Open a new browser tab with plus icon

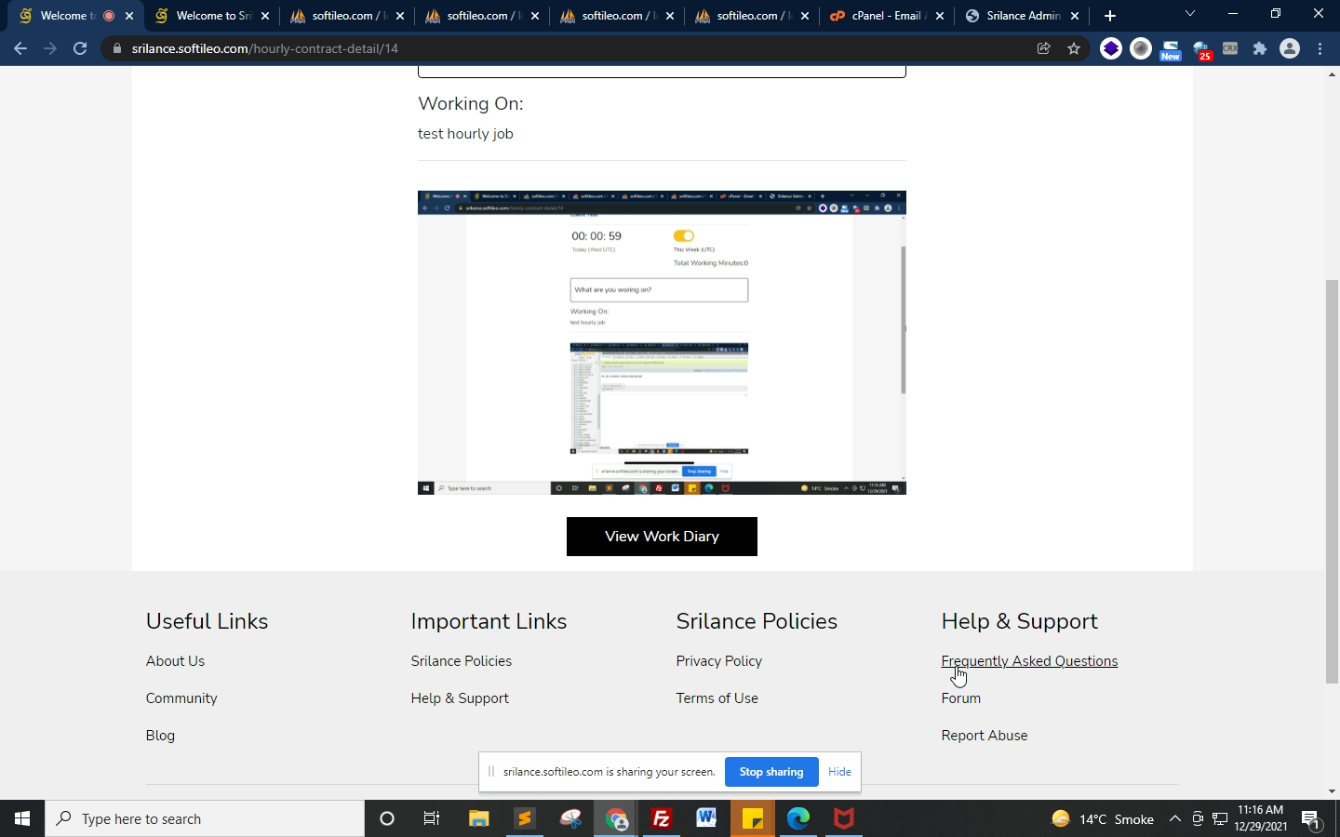click(x=1110, y=16)
